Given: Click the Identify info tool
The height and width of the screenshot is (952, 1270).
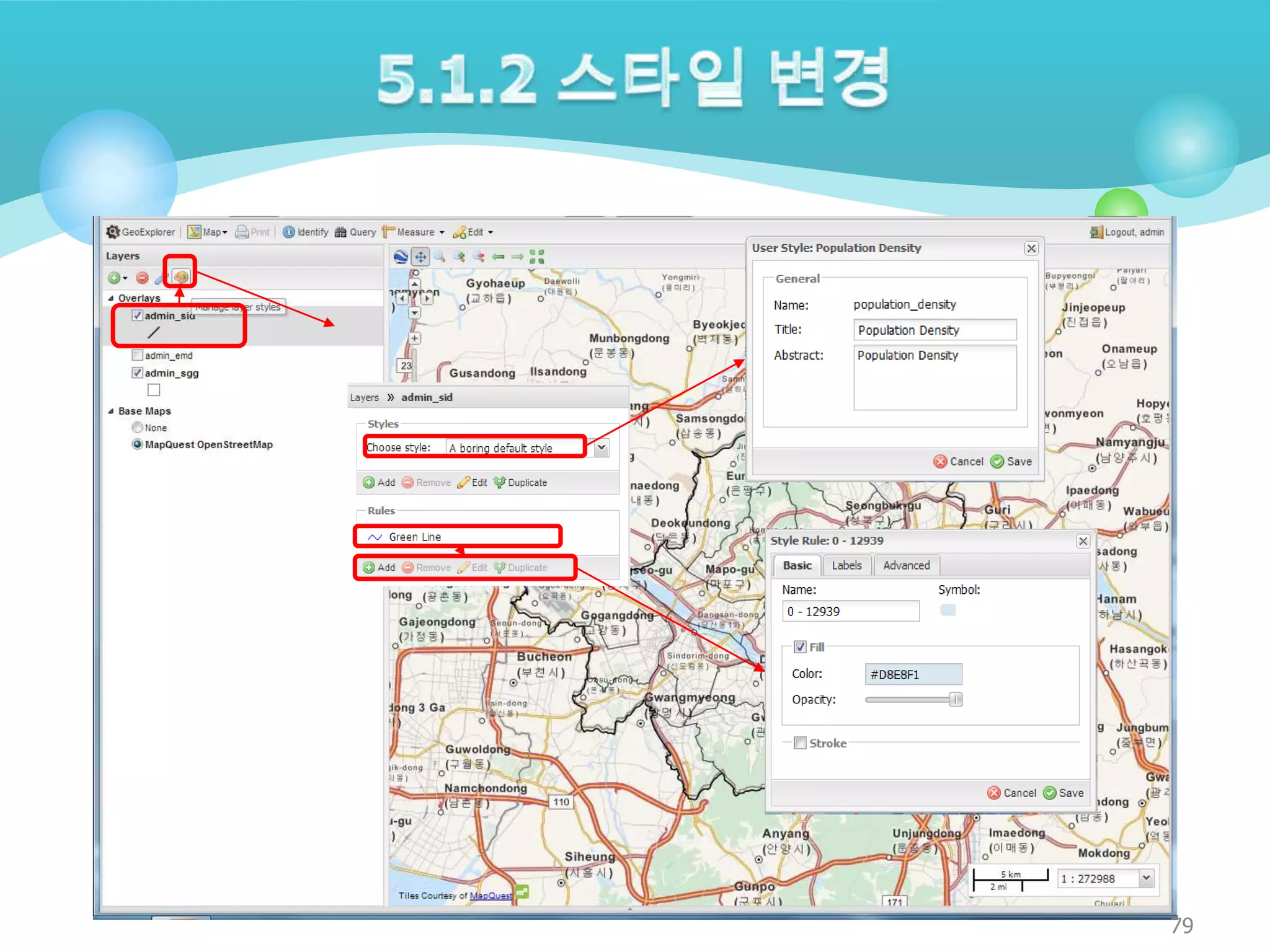Looking at the screenshot, I should 305,232.
